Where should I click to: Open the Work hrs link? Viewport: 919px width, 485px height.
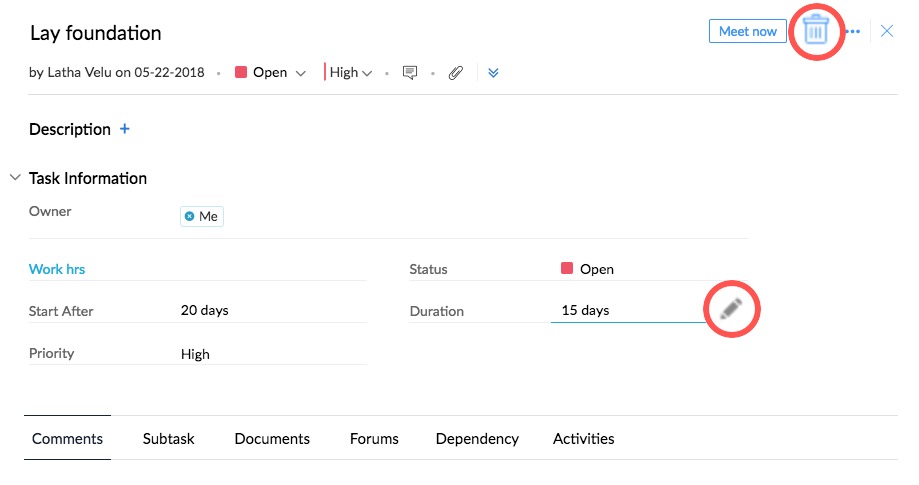coord(57,269)
